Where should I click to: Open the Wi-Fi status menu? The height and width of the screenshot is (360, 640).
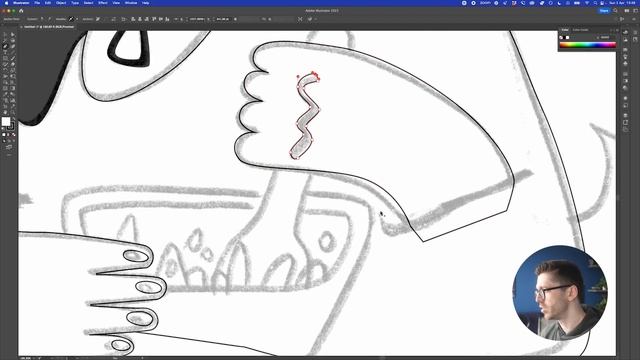click(x=587, y=3)
